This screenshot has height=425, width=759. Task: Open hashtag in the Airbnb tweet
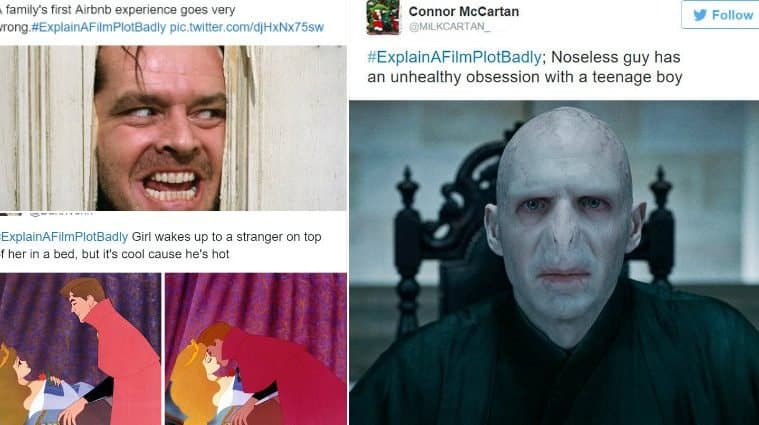[x=99, y=27]
